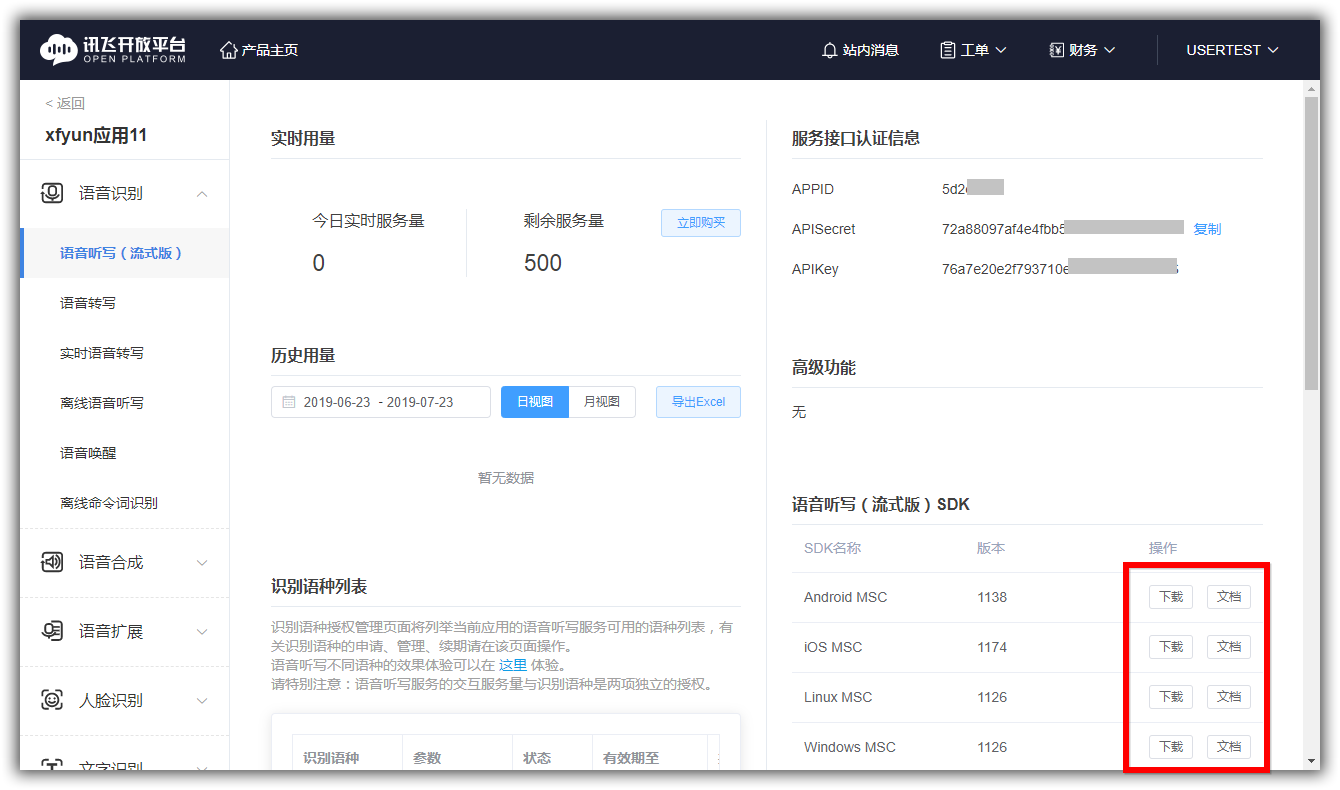Open the USERTEST account dropdown
This screenshot has width=1340, height=790.
click(1232, 50)
